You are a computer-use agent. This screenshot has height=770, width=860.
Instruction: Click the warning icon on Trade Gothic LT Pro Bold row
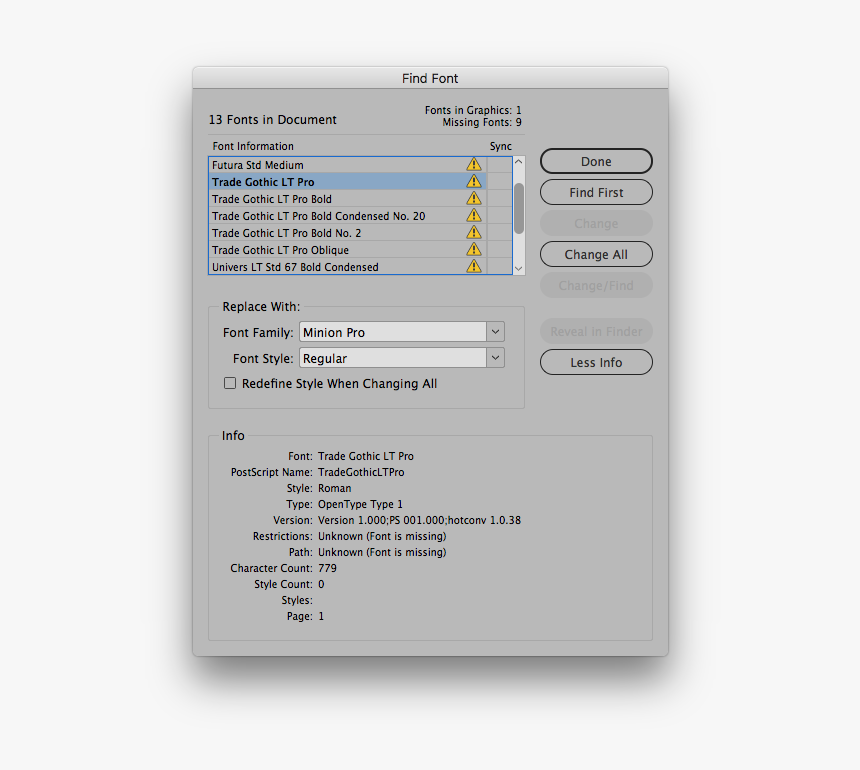(x=474, y=199)
